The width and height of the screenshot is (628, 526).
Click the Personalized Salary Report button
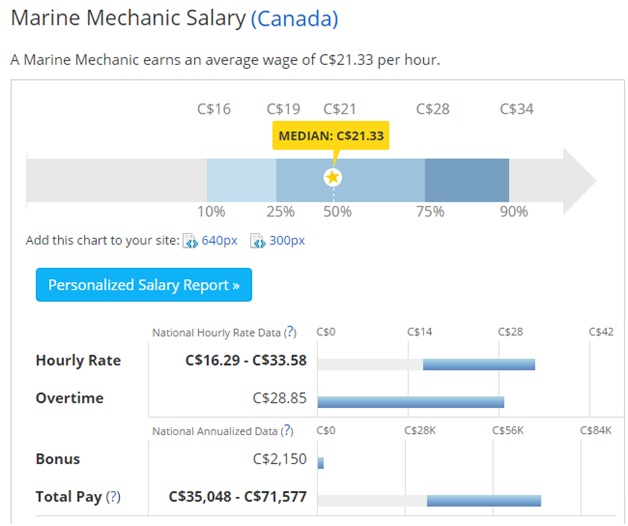[144, 285]
